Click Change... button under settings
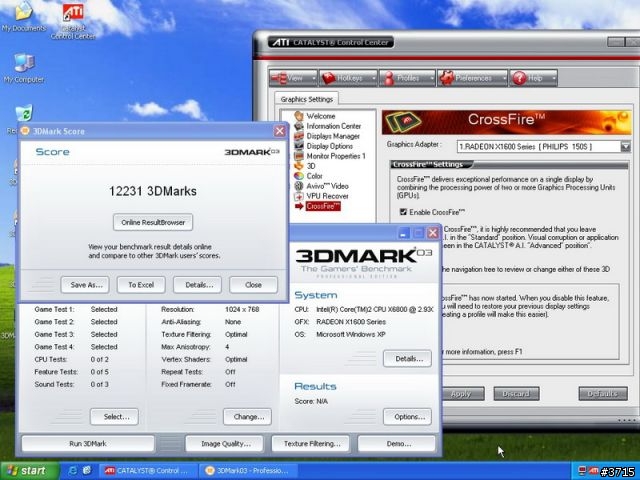Image resolution: width=640 pixels, height=480 pixels. pyautogui.click(x=247, y=417)
